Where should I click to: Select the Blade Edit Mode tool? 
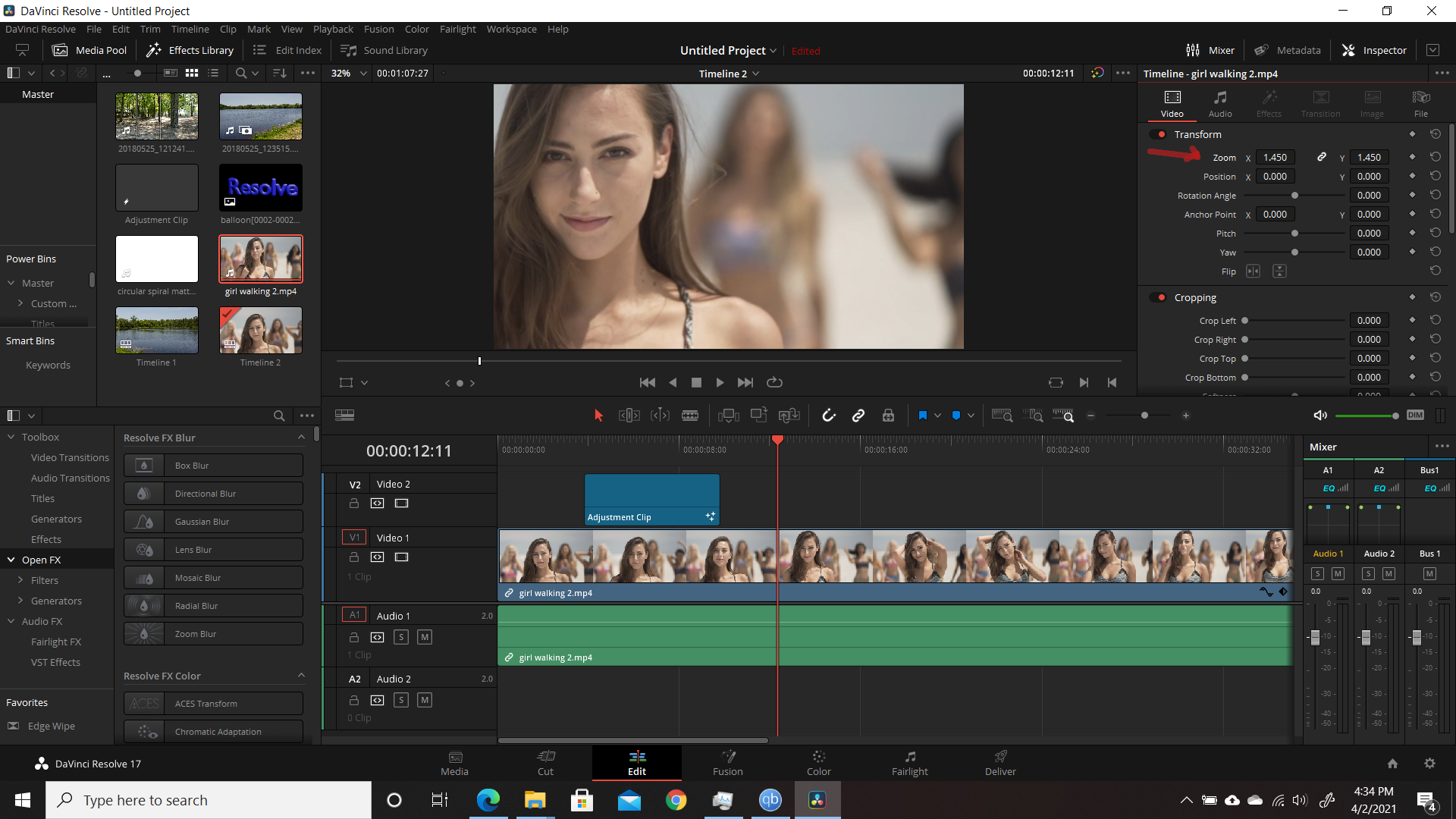[x=690, y=416]
